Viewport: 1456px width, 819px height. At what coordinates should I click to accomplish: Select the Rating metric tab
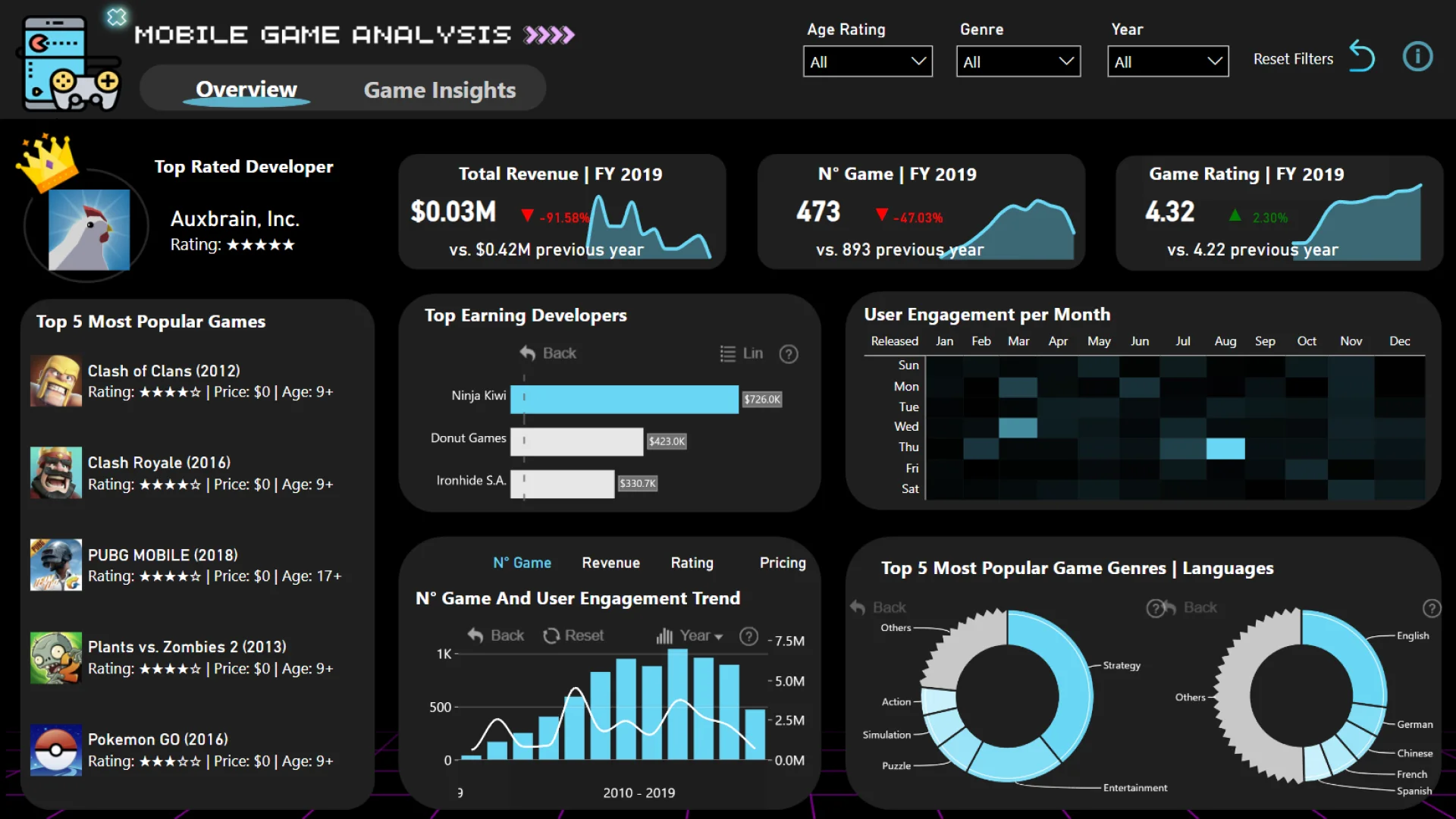coord(692,563)
